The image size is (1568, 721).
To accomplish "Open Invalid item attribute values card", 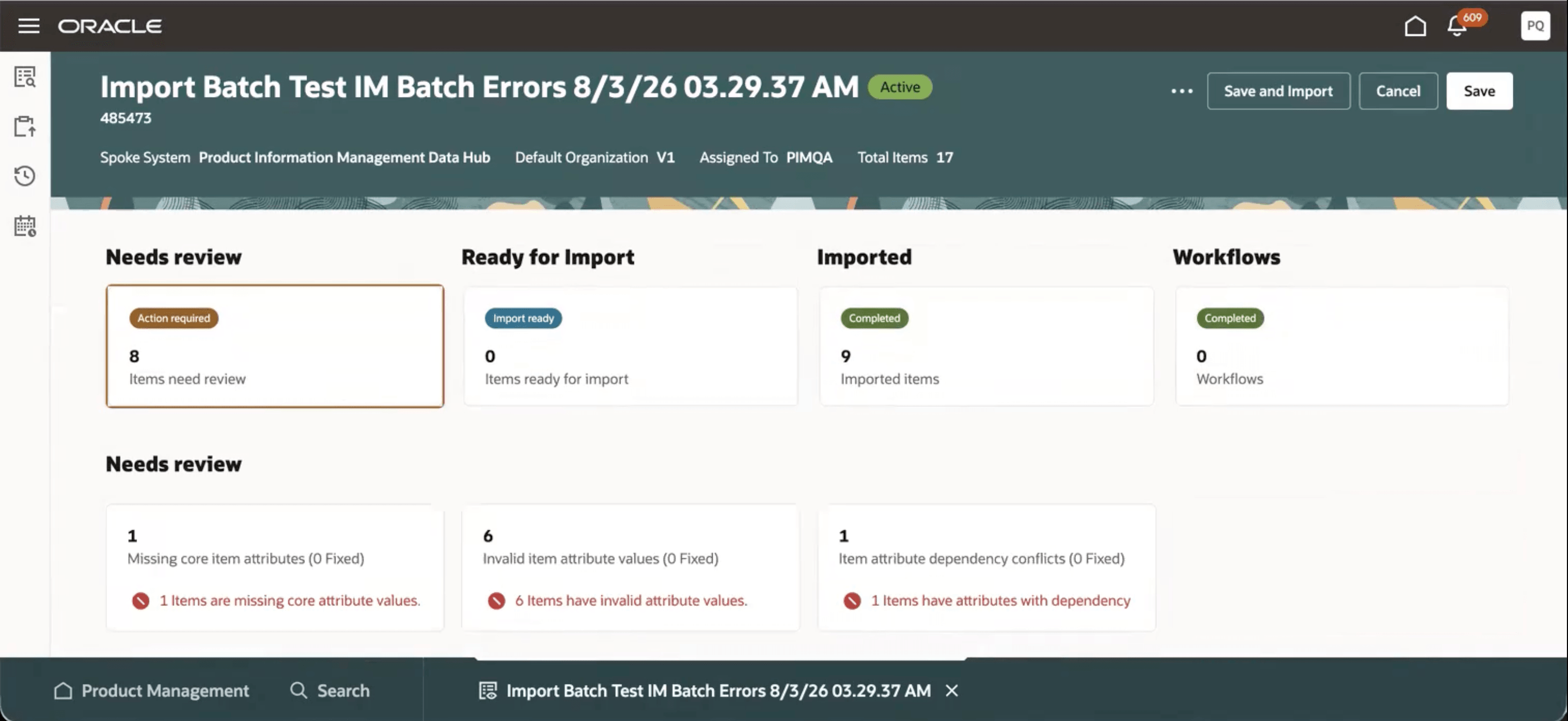I will point(631,567).
